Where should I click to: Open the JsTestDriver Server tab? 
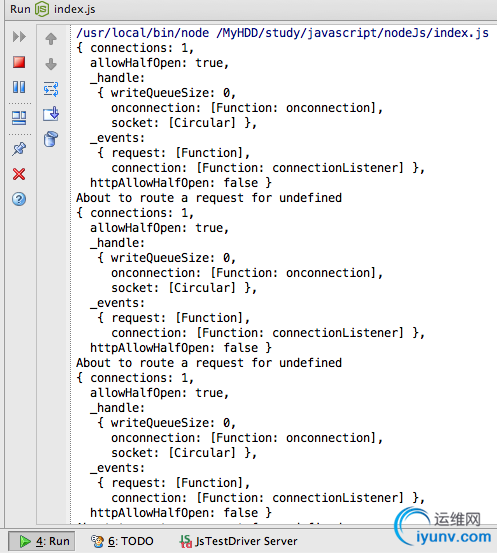point(239,541)
